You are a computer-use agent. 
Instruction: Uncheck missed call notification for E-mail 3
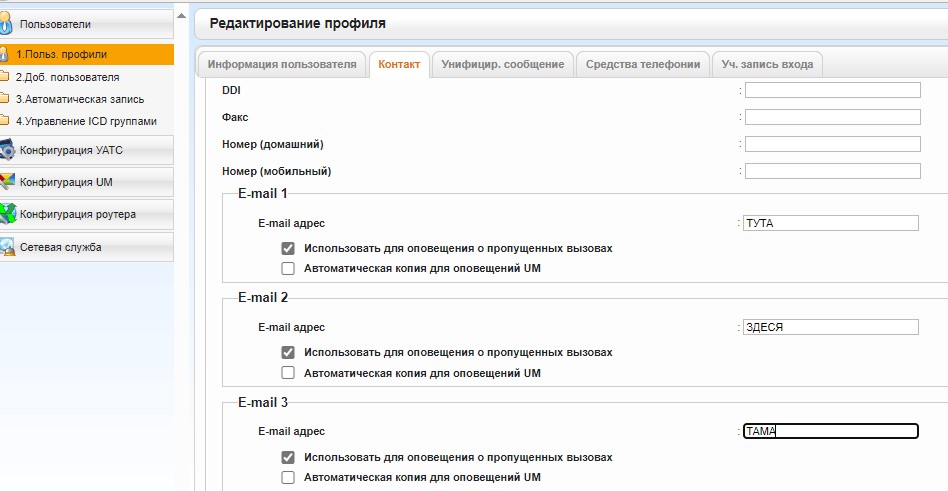click(288, 457)
